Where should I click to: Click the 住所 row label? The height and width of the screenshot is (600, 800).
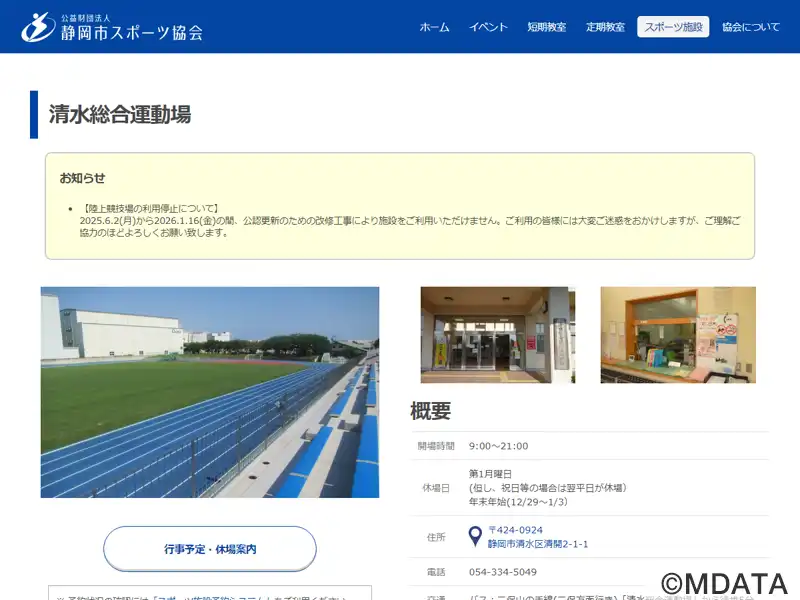pyautogui.click(x=436, y=537)
